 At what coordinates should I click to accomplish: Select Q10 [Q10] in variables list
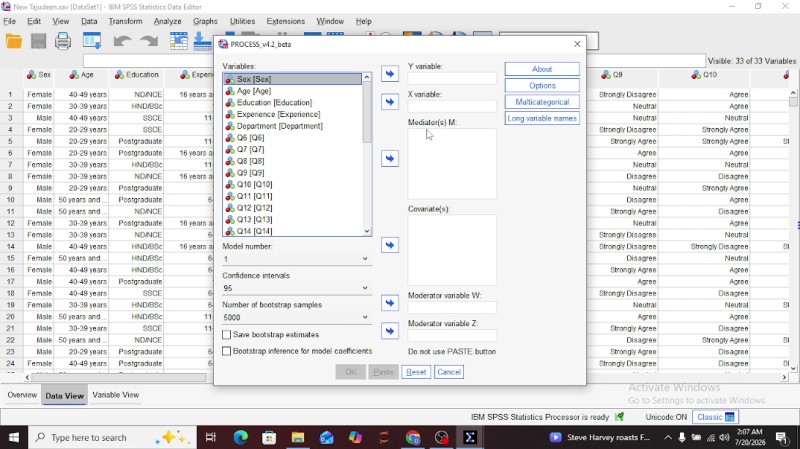[x=254, y=184]
